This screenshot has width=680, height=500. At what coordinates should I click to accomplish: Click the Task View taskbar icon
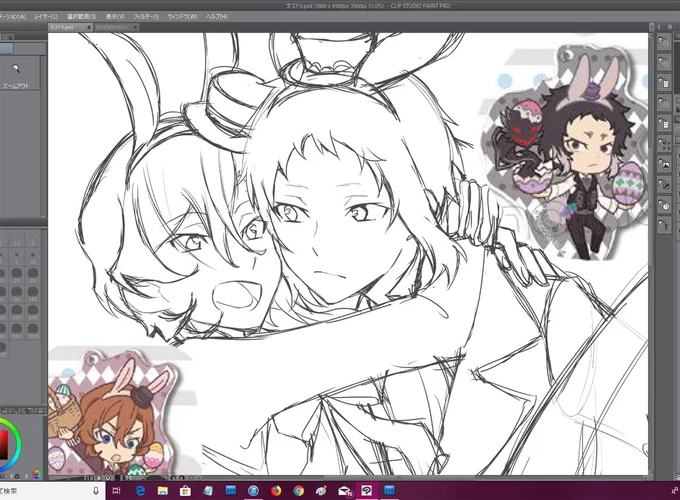[117, 491]
